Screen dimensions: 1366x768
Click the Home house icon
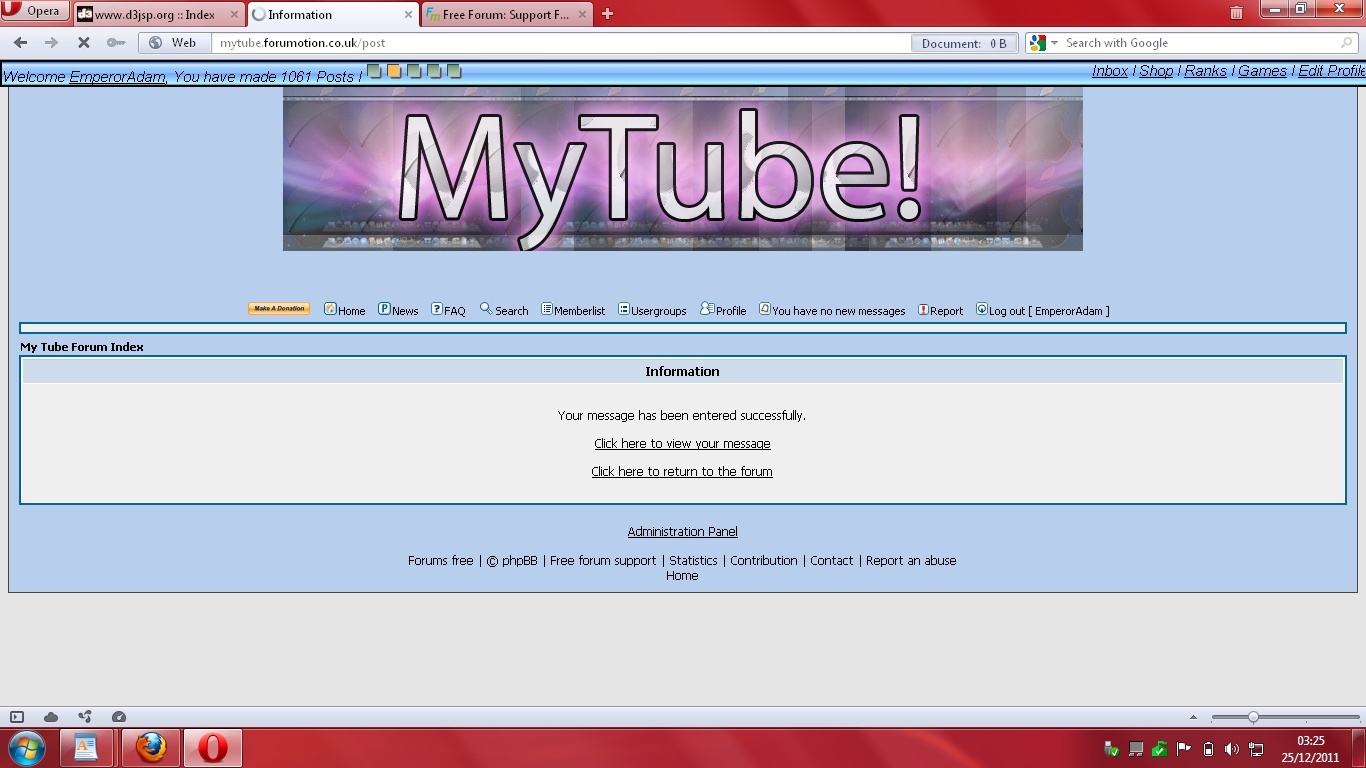(x=330, y=309)
